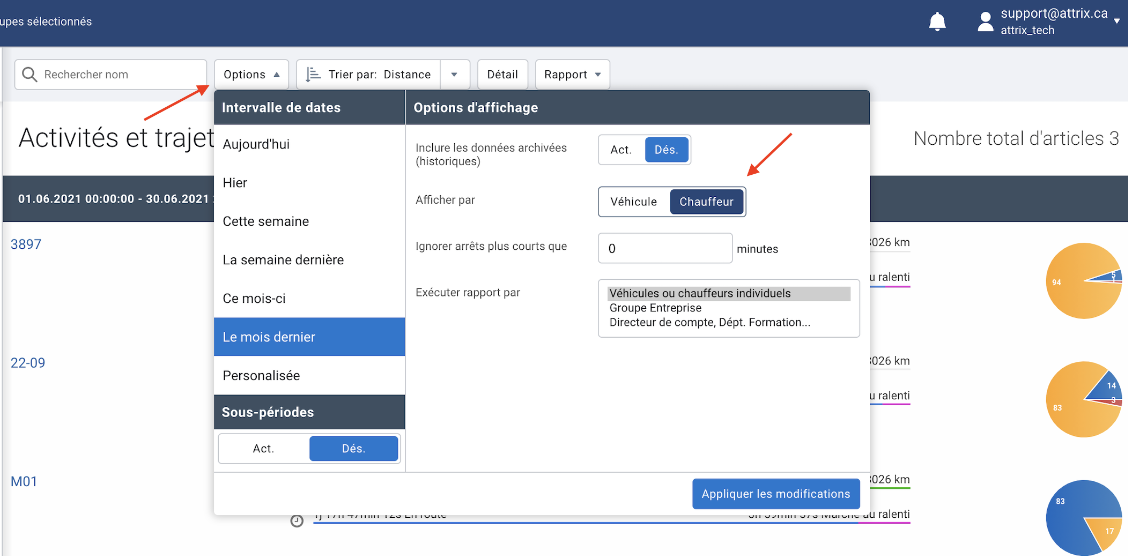
Task: Click the pie chart for vehicle 3897
Action: (x=1086, y=281)
